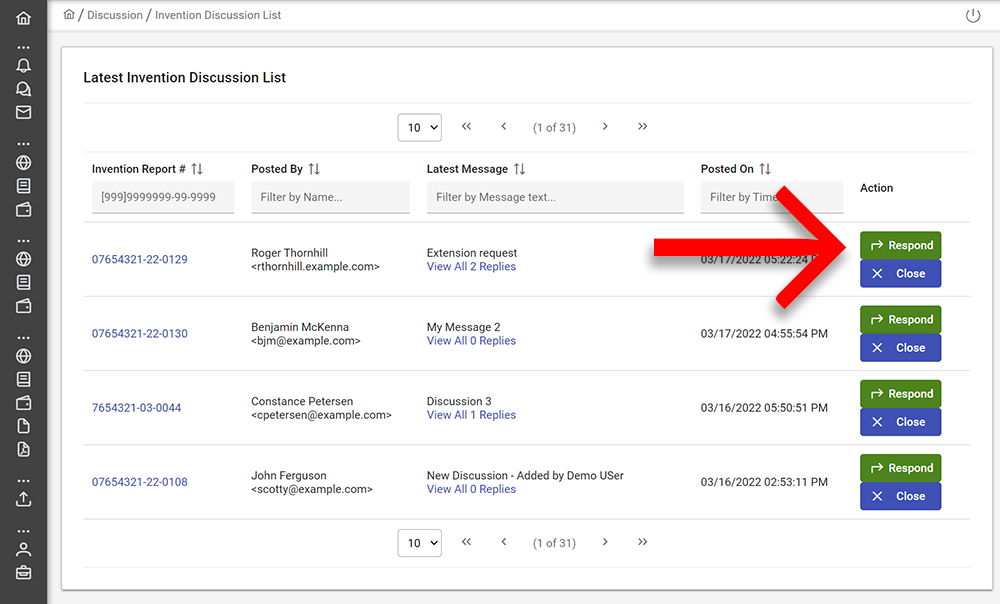Viewport: 1000px width, 604px height.
Task: Open bottom rows-per-page dropdown showing 10
Action: pyautogui.click(x=420, y=543)
